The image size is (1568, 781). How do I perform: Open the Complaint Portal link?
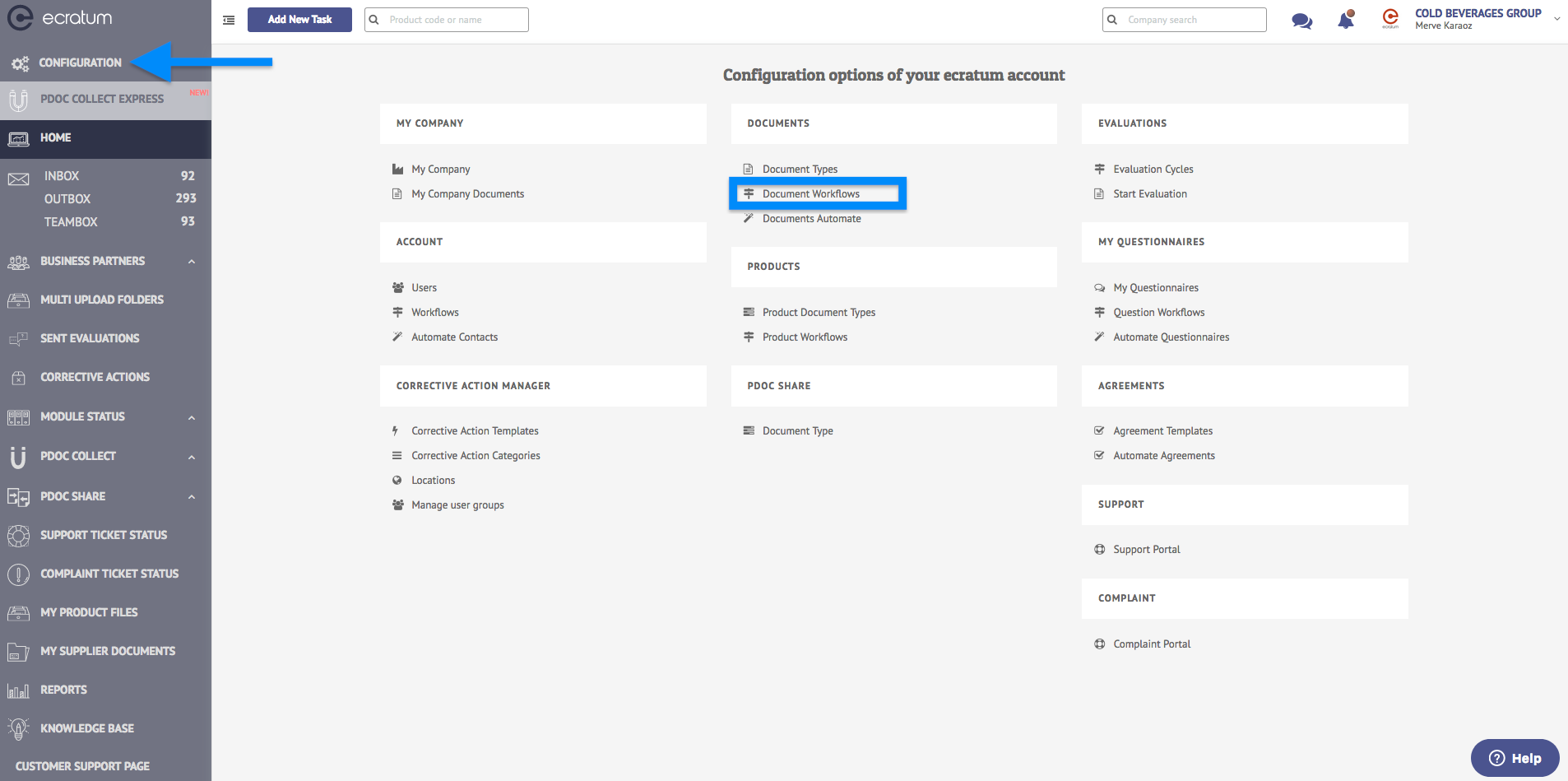1152,644
